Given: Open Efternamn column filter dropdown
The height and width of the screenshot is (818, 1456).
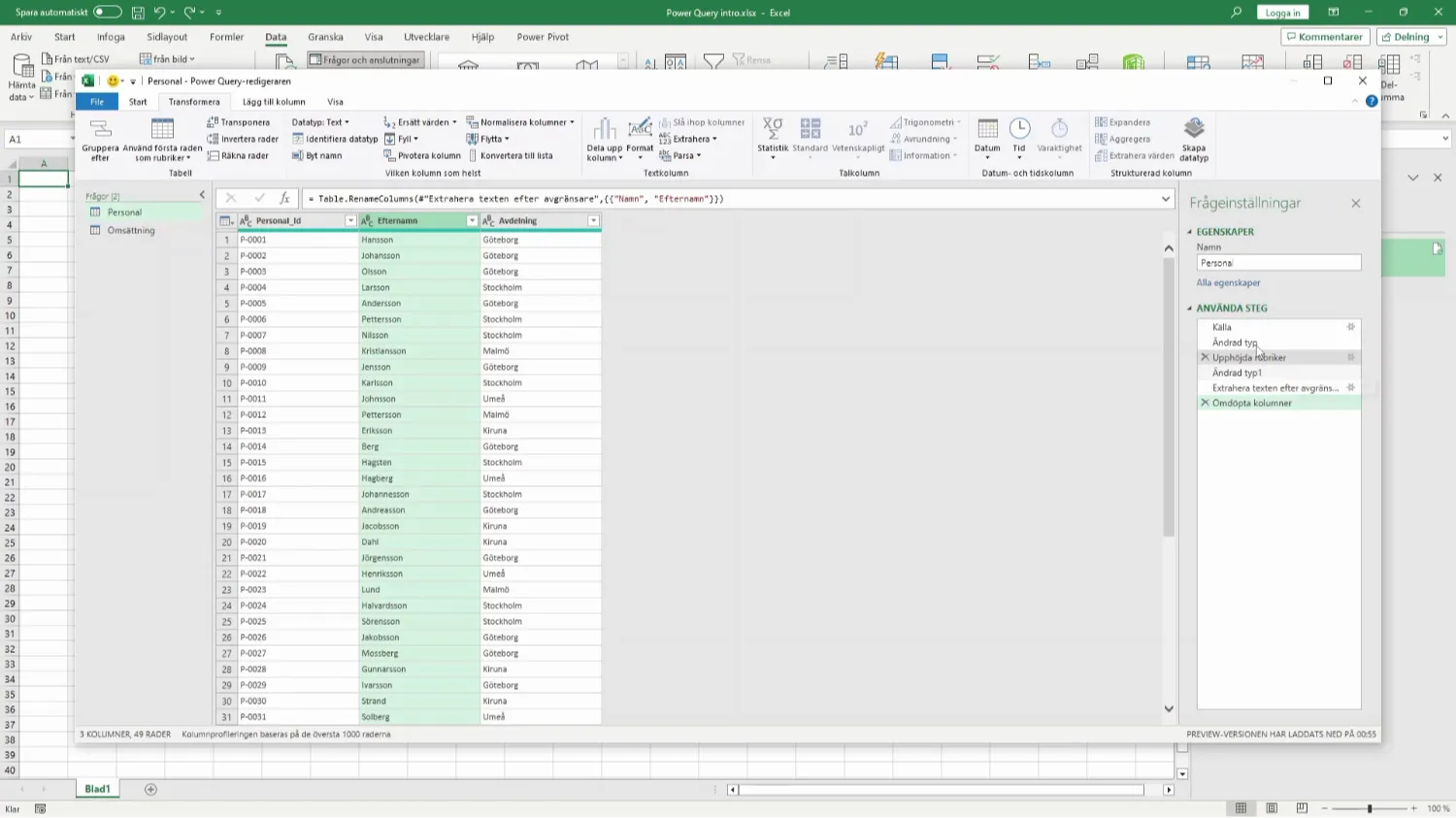Looking at the screenshot, I should [472, 221].
